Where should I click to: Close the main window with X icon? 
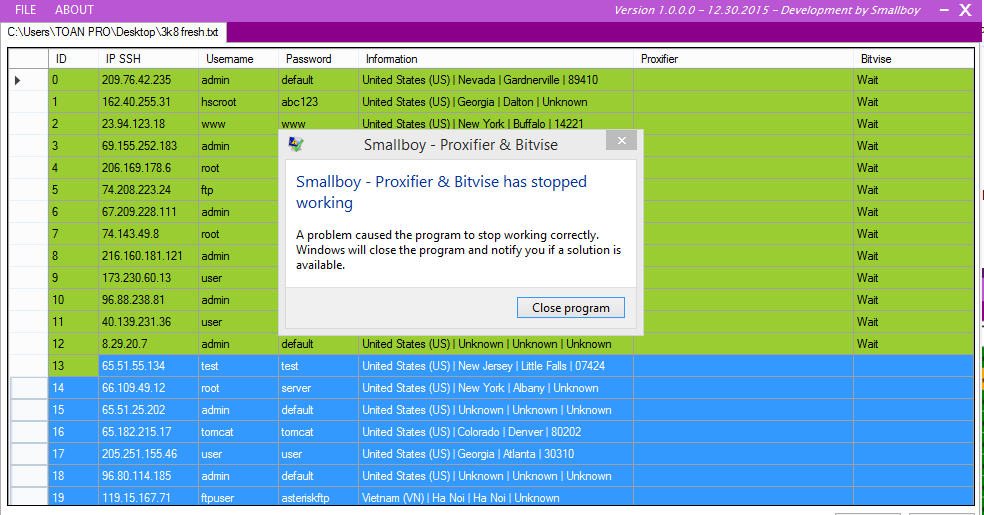point(965,10)
